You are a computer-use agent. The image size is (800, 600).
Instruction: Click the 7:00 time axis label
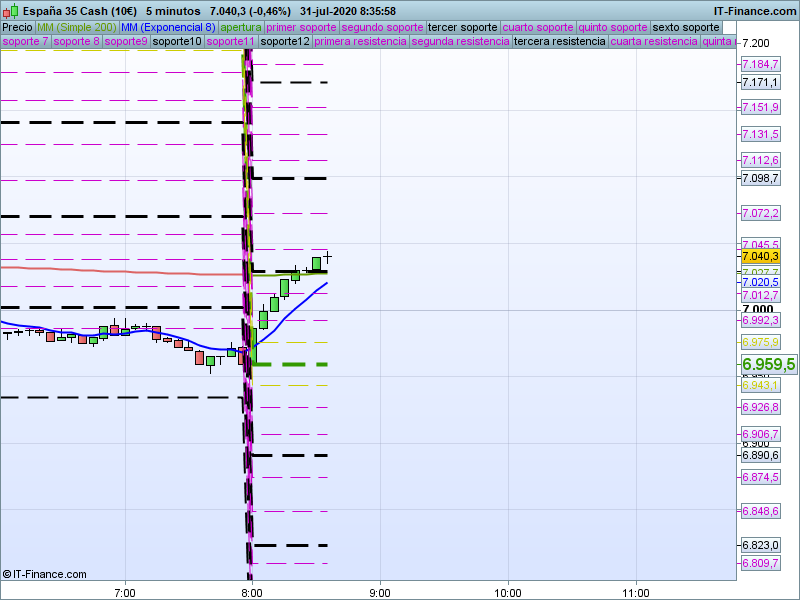click(125, 593)
